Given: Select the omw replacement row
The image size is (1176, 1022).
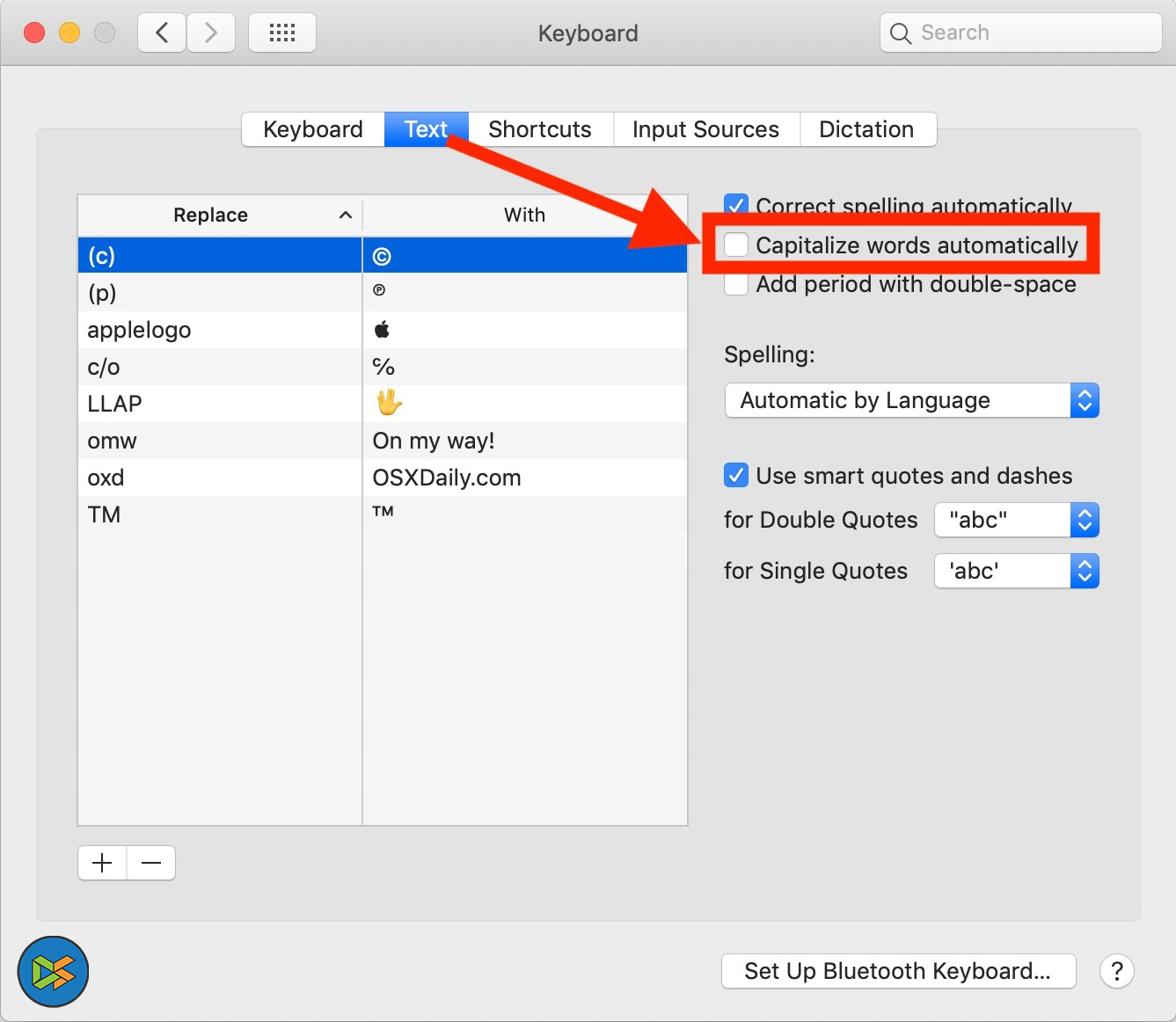Looking at the screenshot, I should 383,441.
